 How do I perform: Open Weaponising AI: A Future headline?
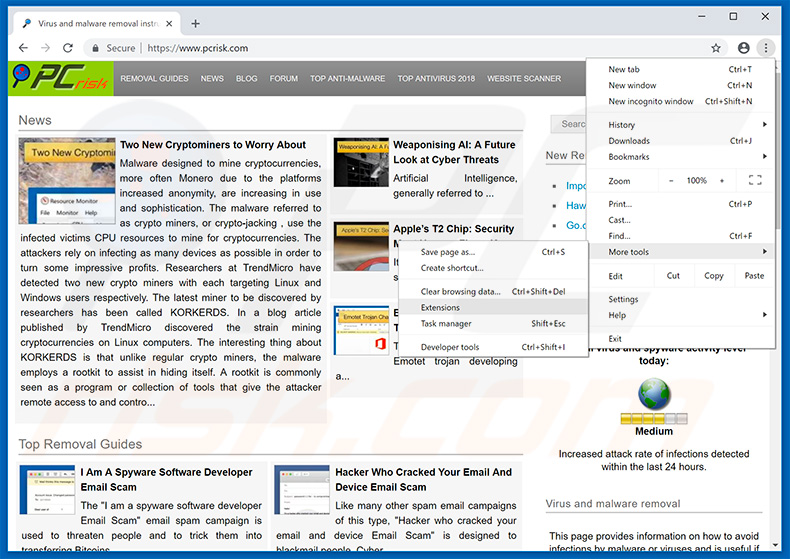(x=454, y=152)
